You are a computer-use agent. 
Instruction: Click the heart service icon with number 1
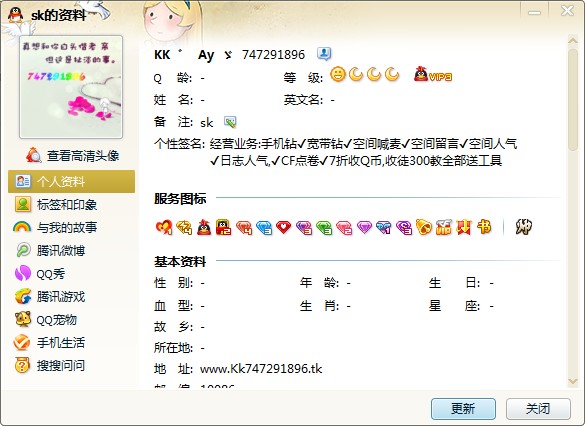point(164,227)
